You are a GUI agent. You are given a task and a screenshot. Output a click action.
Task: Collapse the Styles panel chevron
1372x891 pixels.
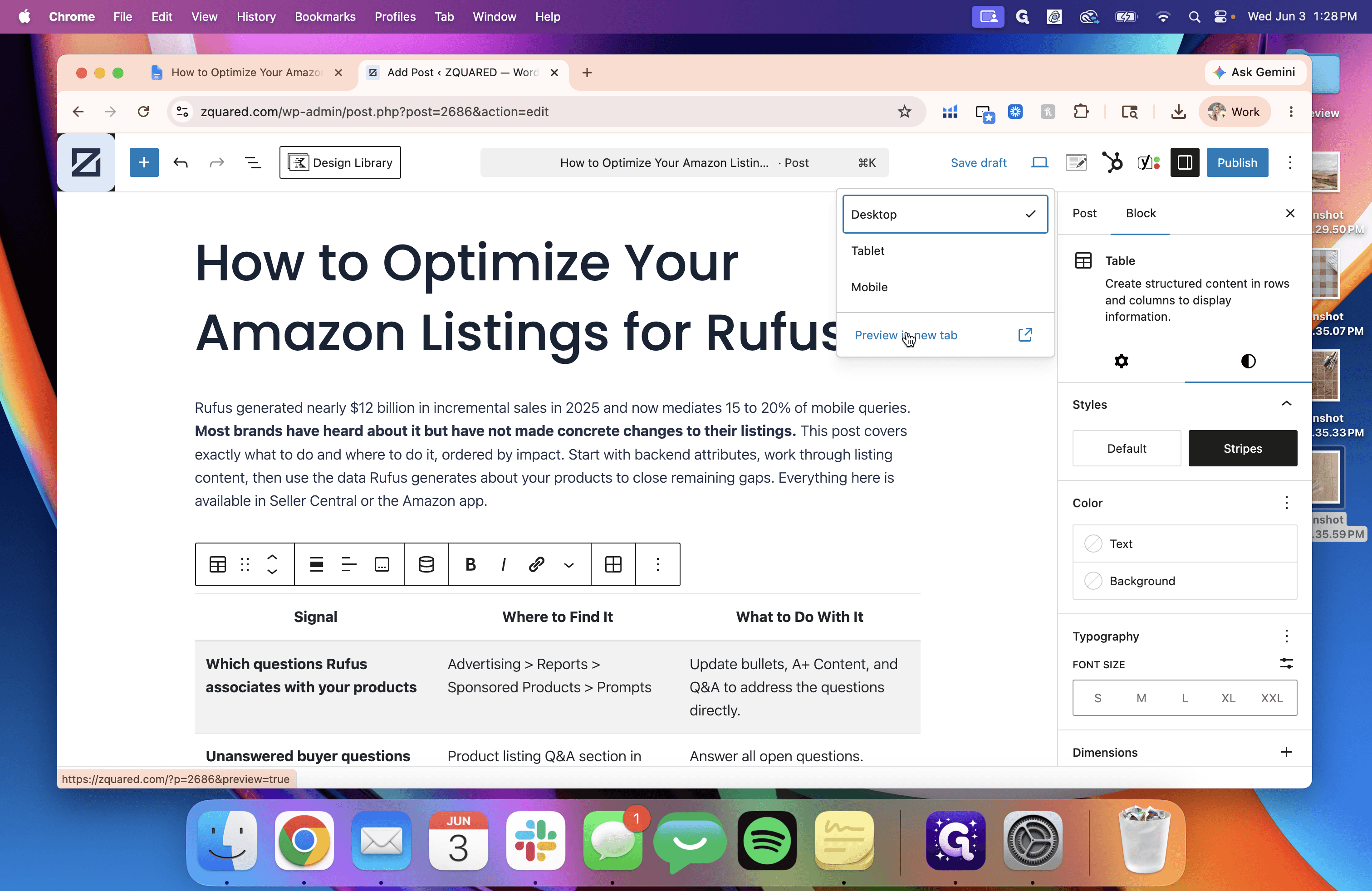click(x=1286, y=404)
